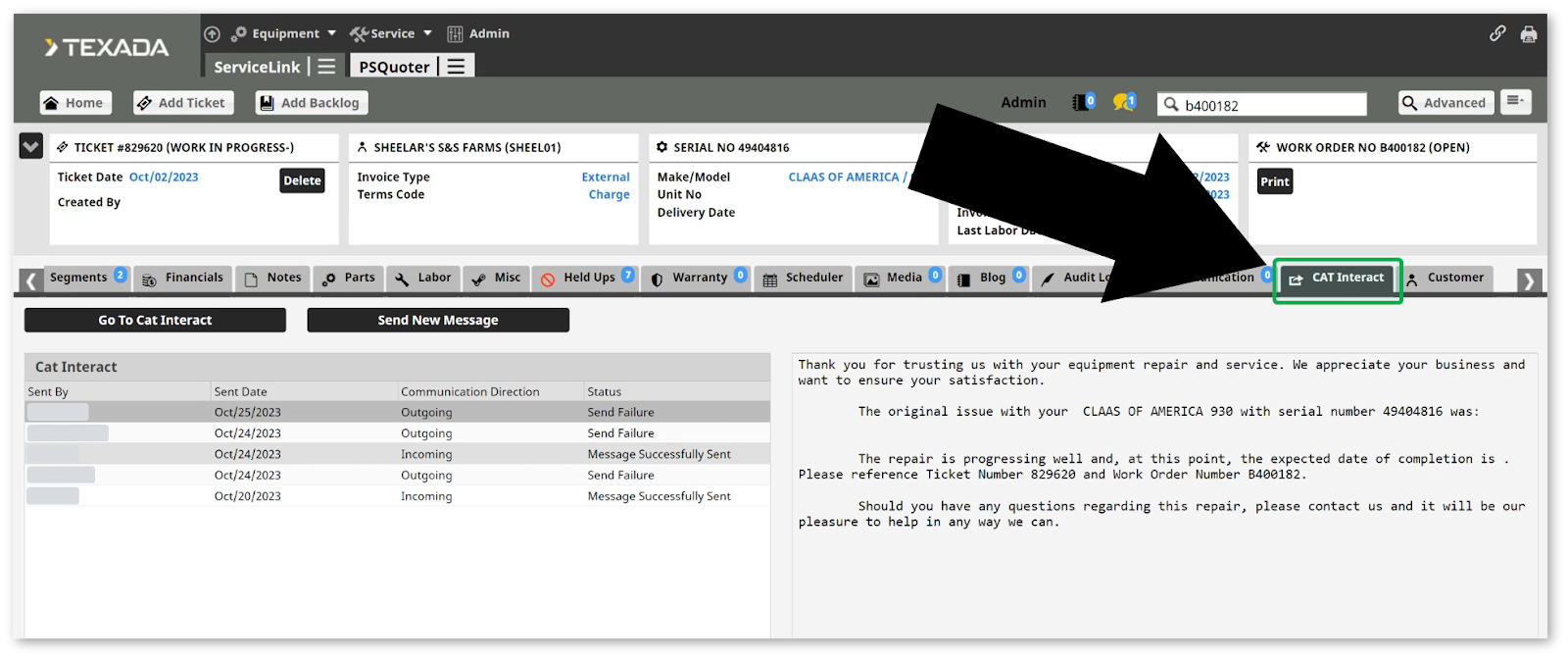Open the Held Ups tab
The width and height of the screenshot is (1568, 659).
click(x=586, y=279)
